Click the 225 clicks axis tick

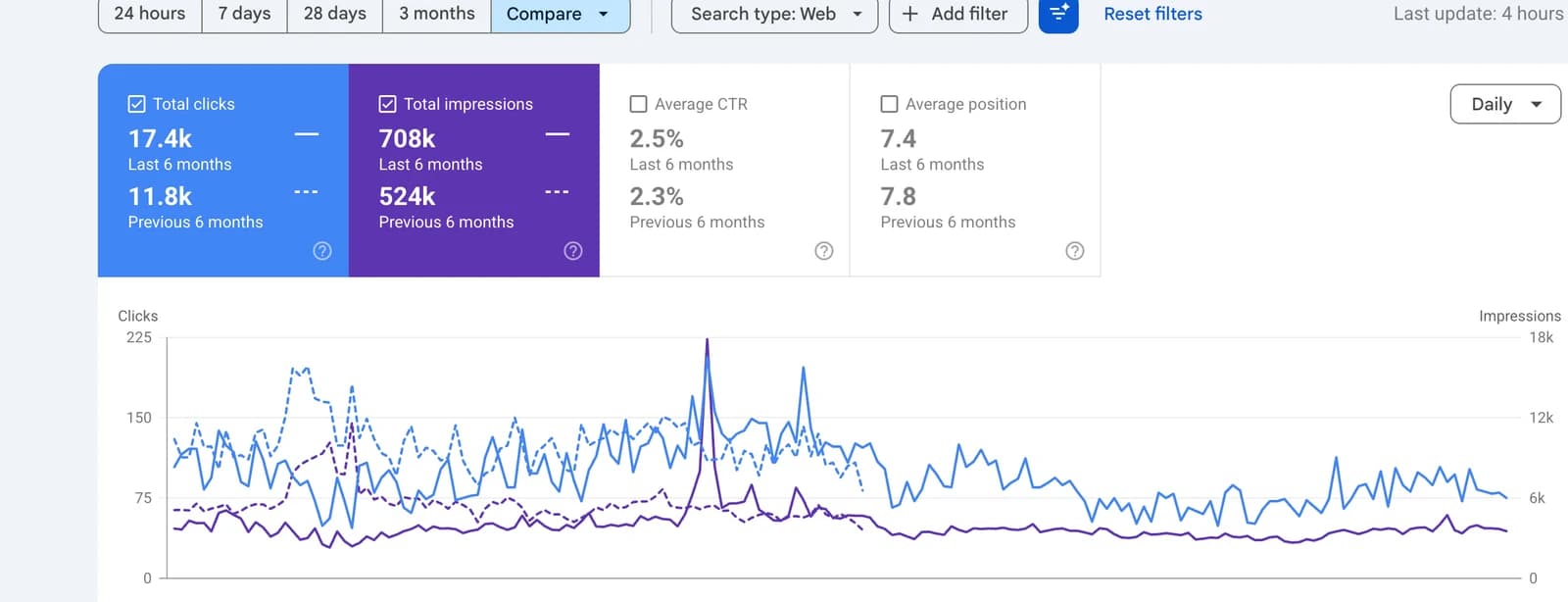pyautogui.click(x=139, y=337)
